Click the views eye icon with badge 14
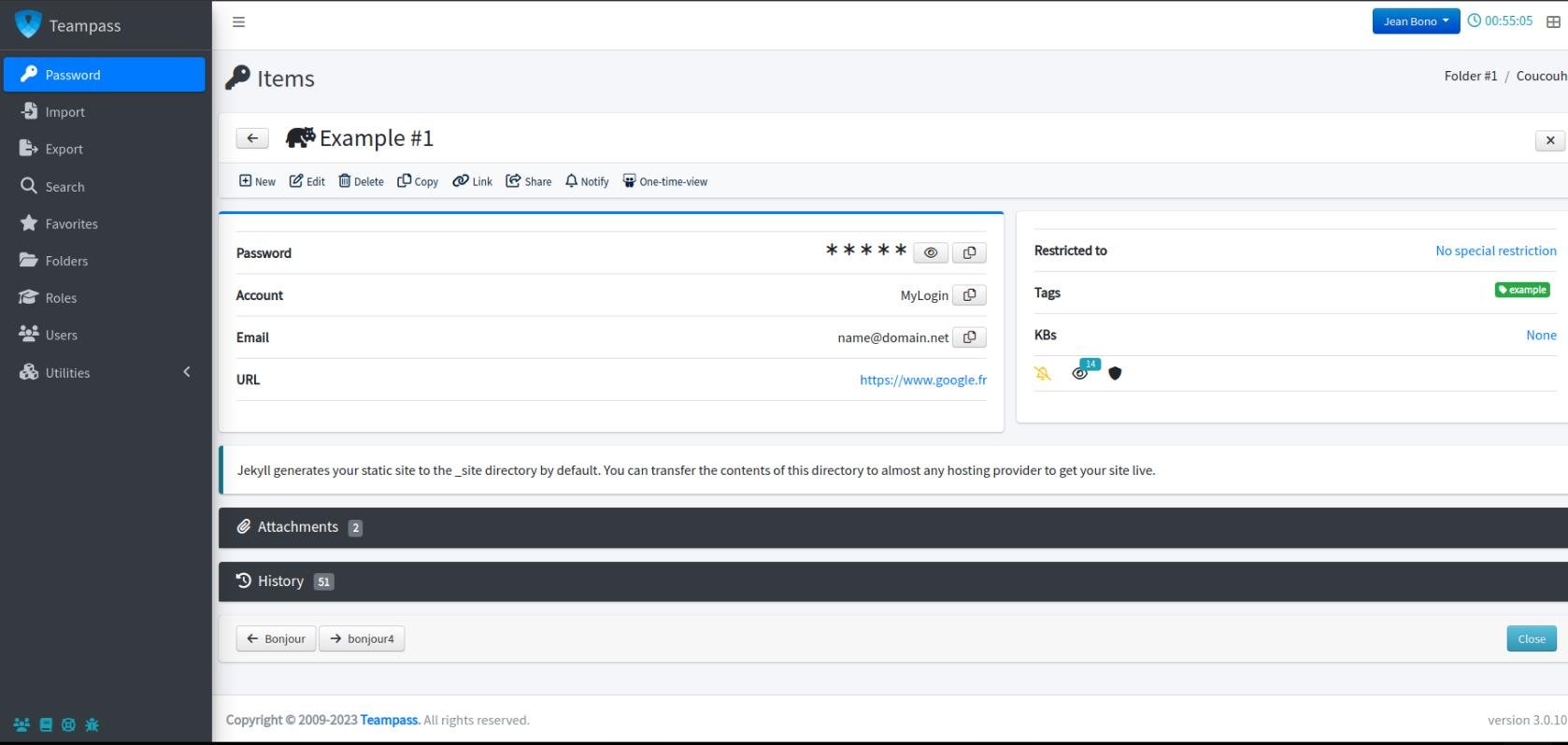 [1080, 373]
